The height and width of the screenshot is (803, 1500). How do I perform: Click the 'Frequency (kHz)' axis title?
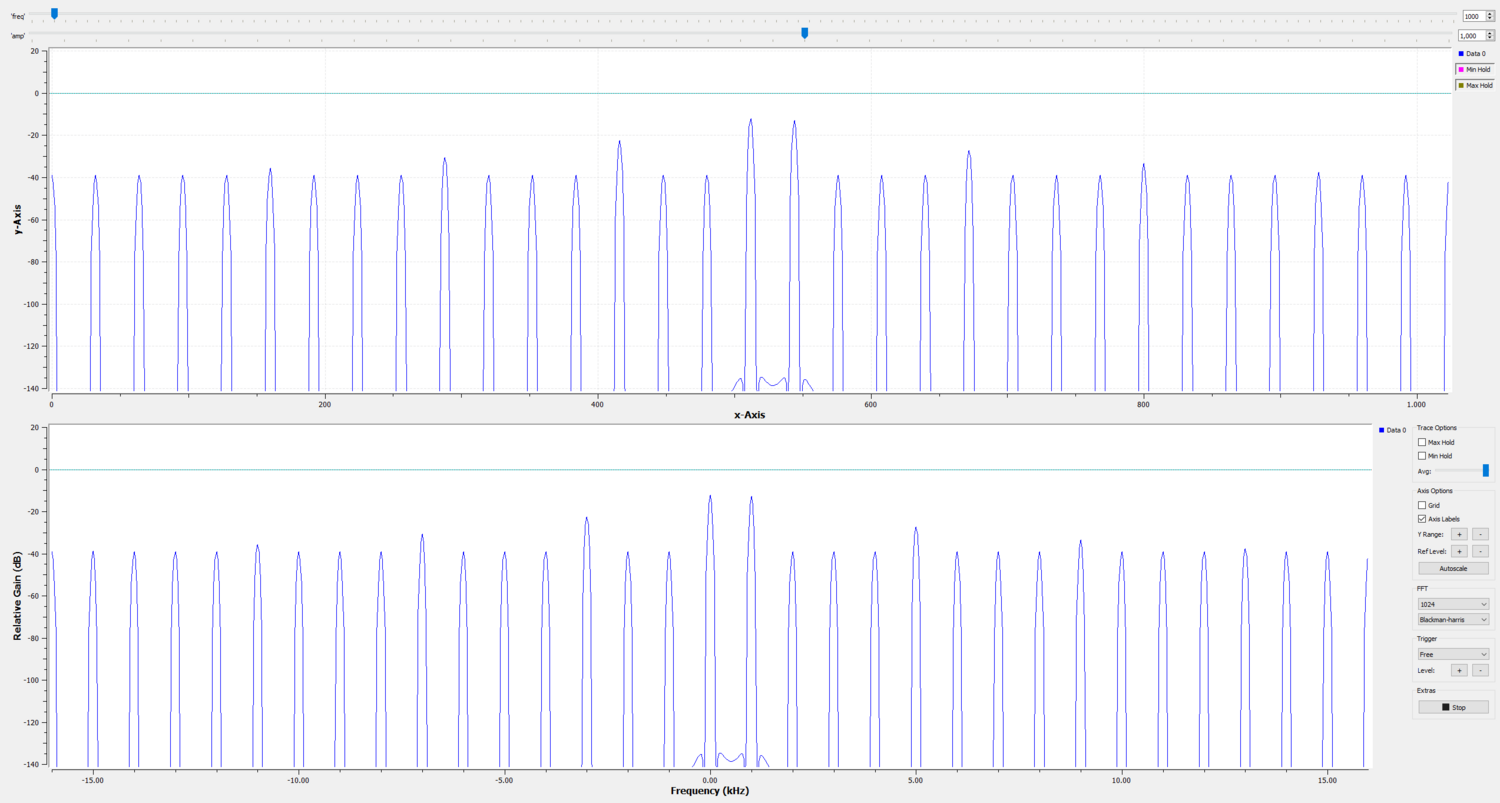point(709,792)
